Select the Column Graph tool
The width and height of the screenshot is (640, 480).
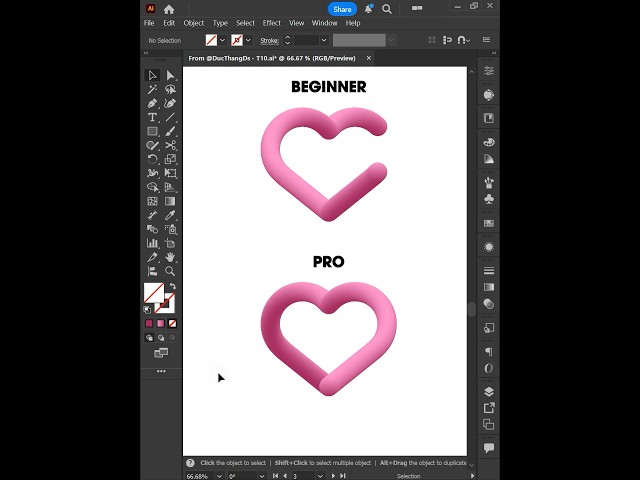pyautogui.click(x=152, y=243)
